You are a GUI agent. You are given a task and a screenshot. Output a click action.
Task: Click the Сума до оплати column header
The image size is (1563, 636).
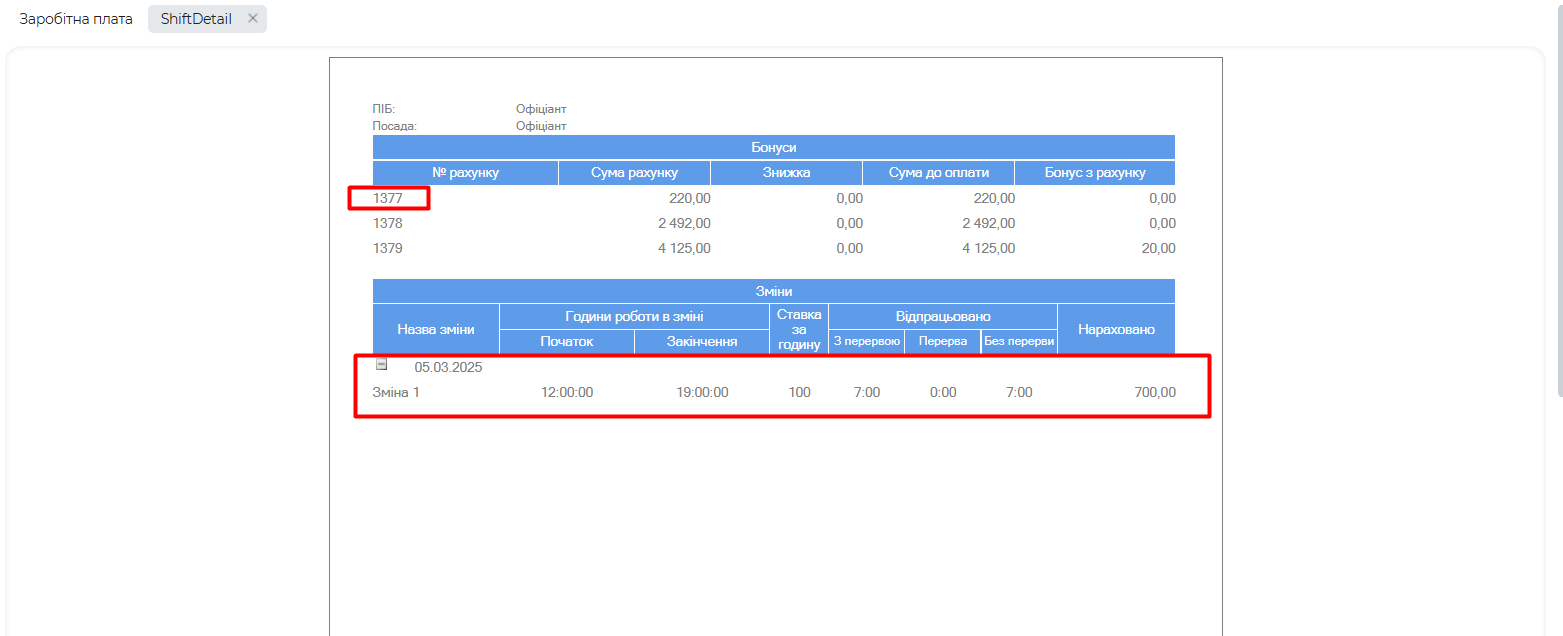938,173
